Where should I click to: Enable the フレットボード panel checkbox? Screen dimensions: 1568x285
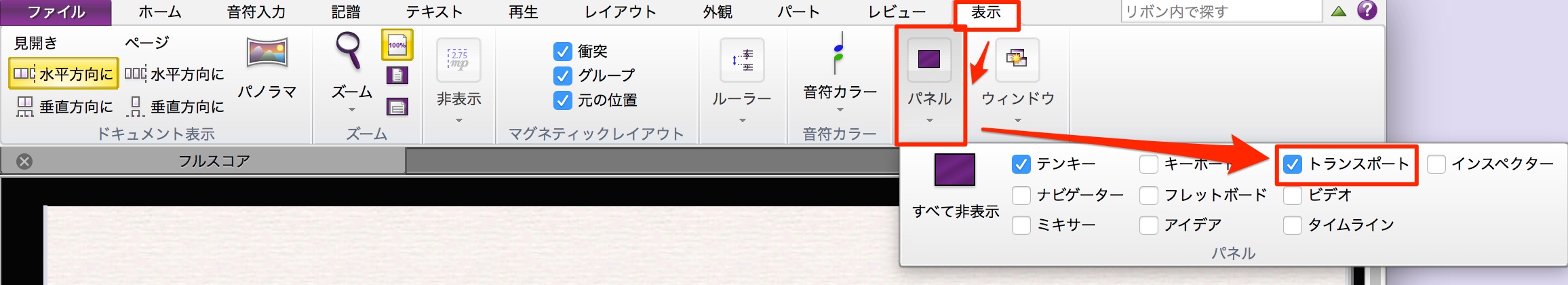click(x=1148, y=195)
